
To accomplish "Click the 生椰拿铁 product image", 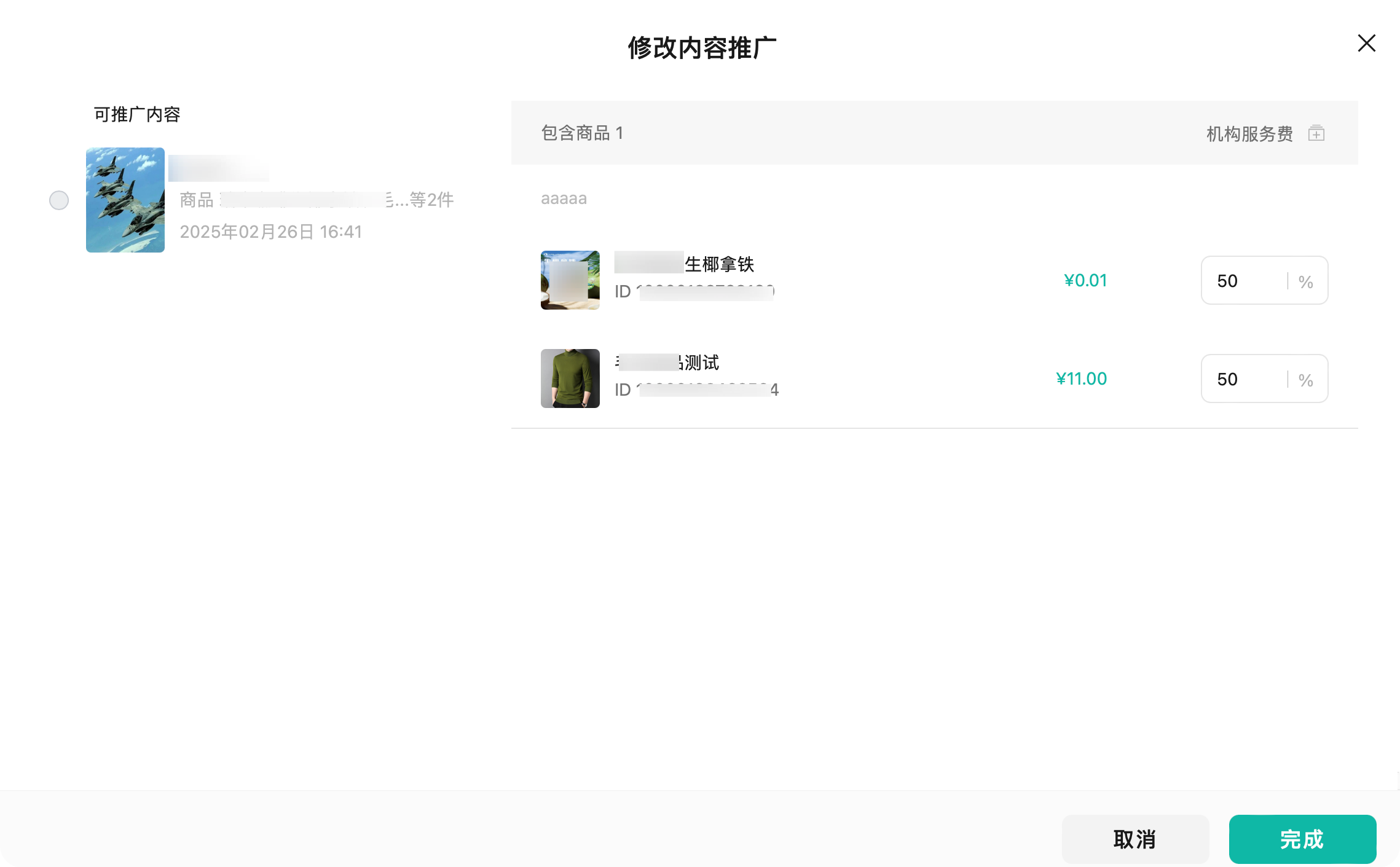I will click(x=570, y=280).
